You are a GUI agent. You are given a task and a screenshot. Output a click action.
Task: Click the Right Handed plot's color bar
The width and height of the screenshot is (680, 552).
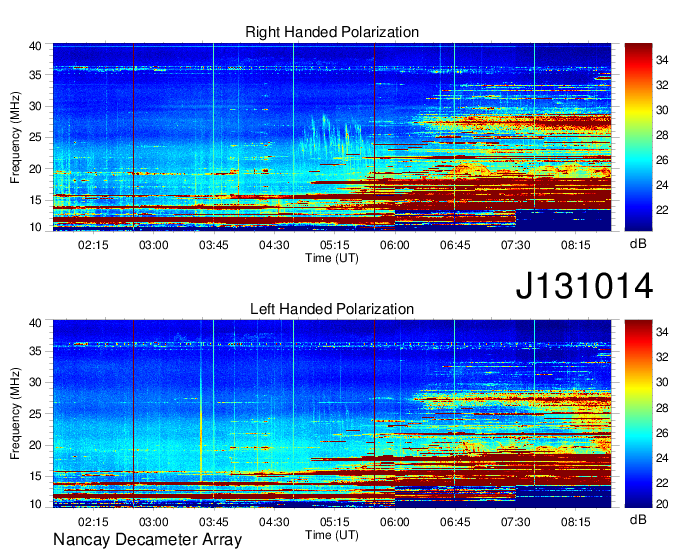[638, 137]
